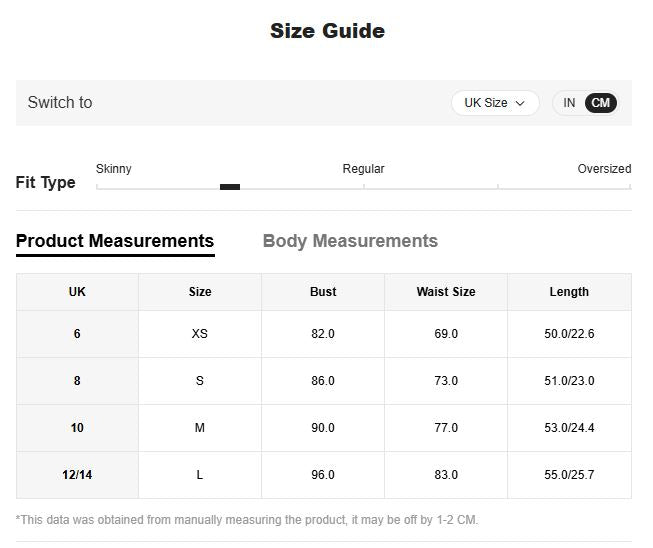Select the CM unit option

click(x=600, y=103)
